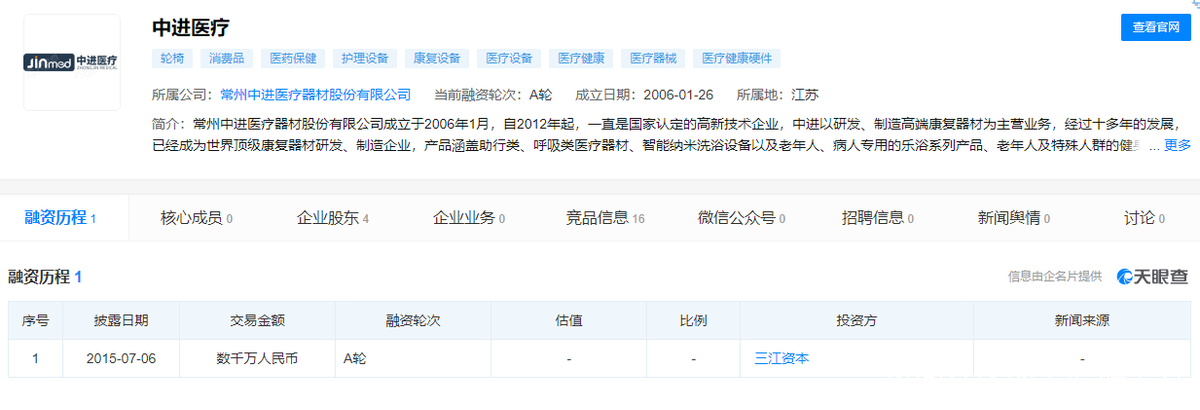Click the row number 1 cell
The image size is (1200, 410).
coord(35,358)
